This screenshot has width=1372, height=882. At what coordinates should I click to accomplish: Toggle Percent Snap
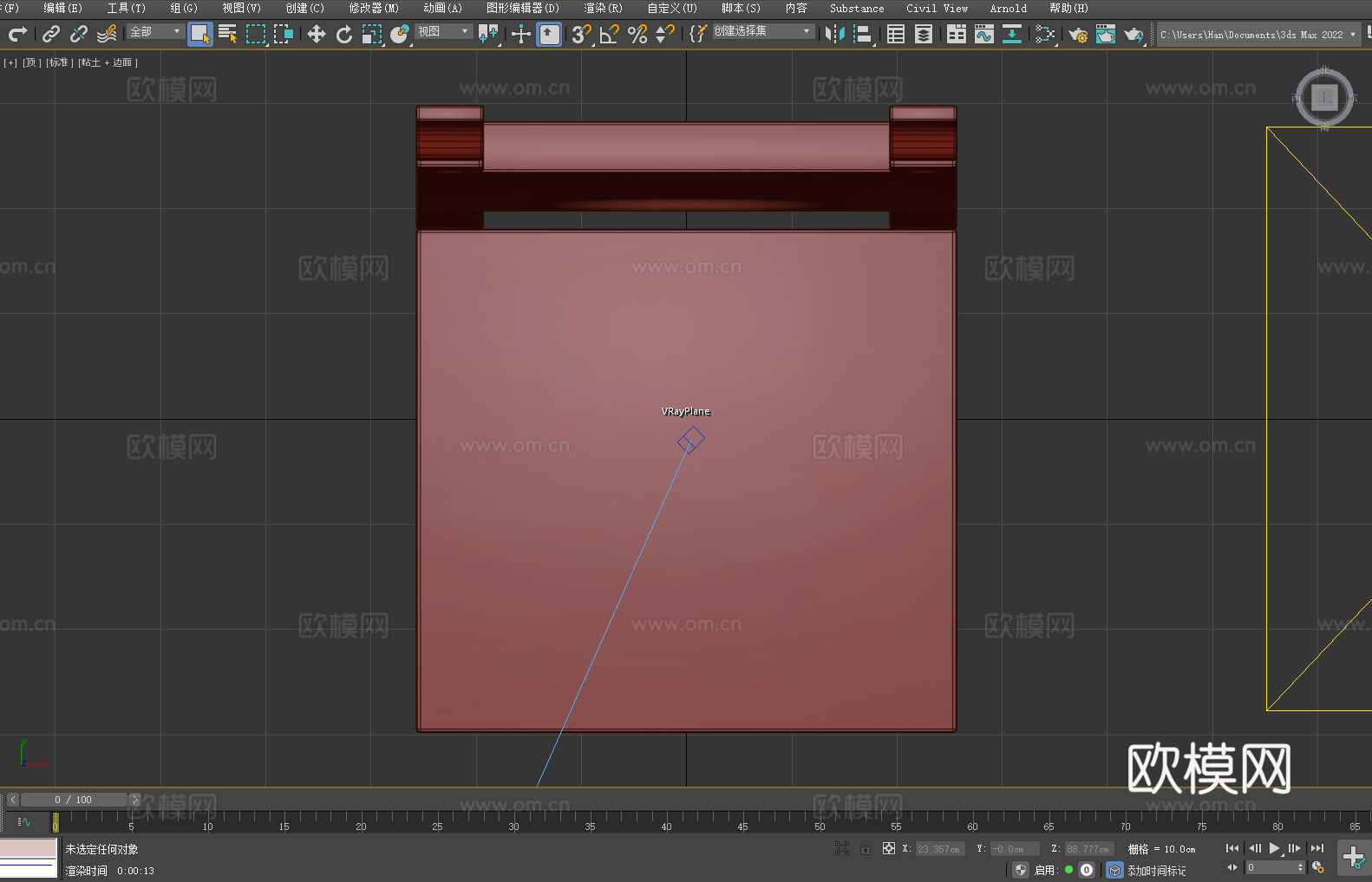[637, 34]
